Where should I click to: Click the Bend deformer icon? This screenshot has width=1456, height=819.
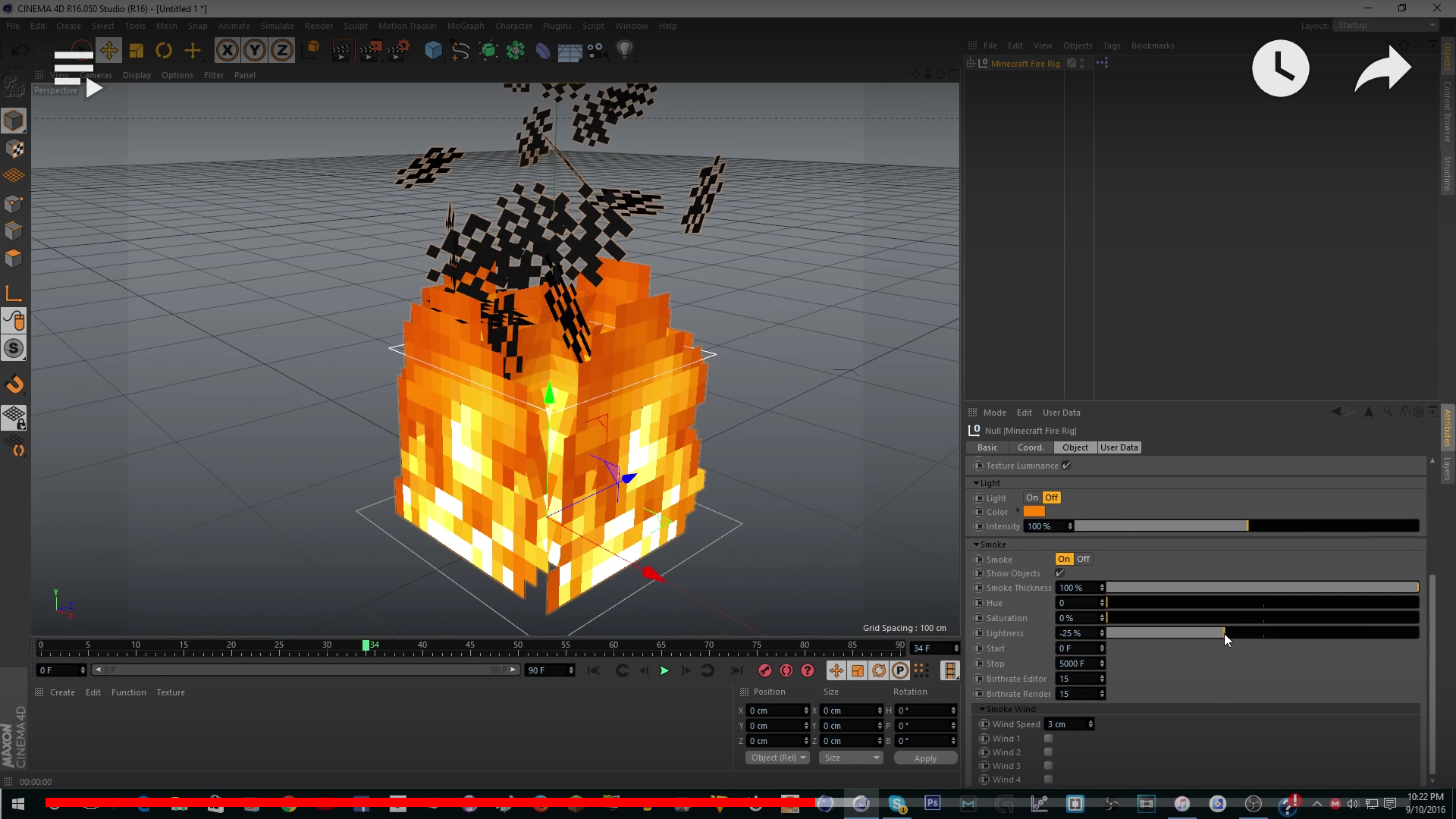tap(543, 51)
